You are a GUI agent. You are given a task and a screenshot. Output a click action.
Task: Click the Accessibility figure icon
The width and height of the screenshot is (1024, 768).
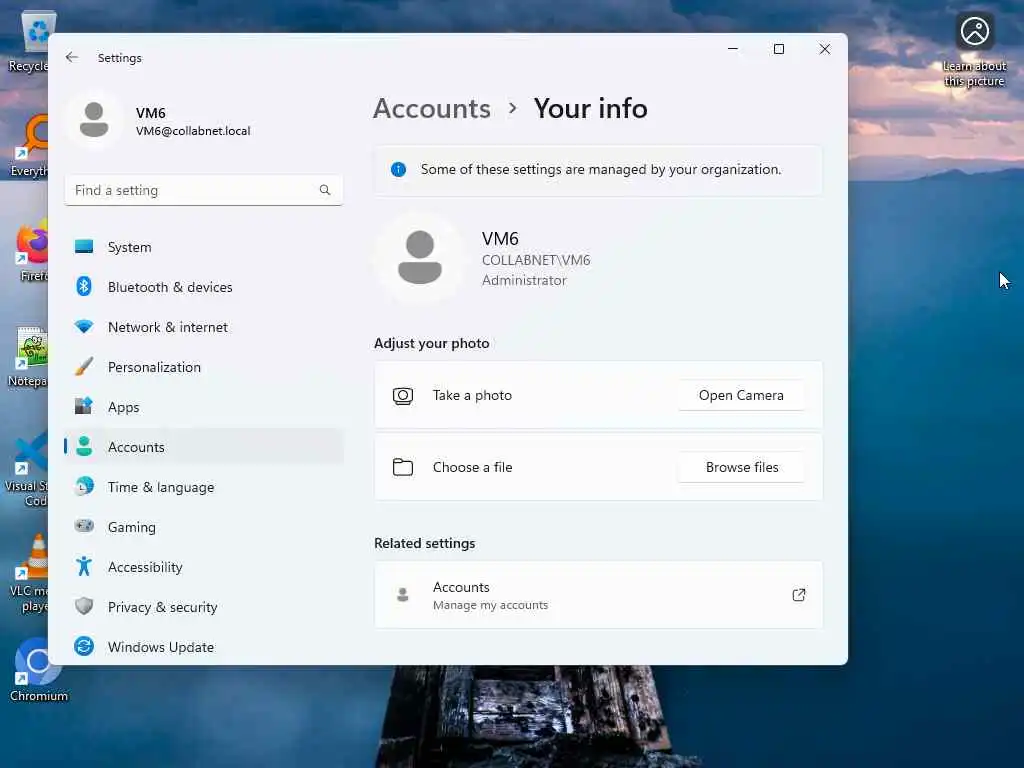click(x=84, y=566)
